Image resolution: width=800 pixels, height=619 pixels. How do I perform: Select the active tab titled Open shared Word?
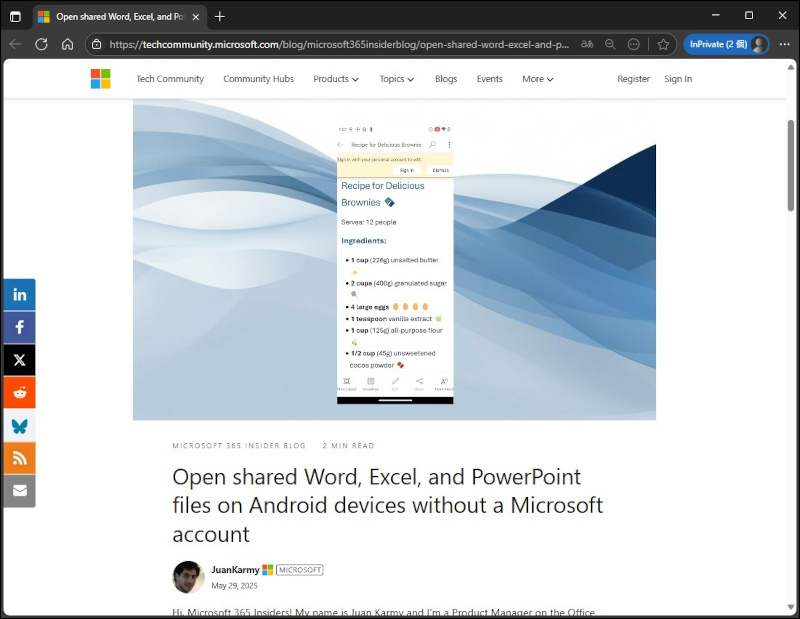point(120,17)
